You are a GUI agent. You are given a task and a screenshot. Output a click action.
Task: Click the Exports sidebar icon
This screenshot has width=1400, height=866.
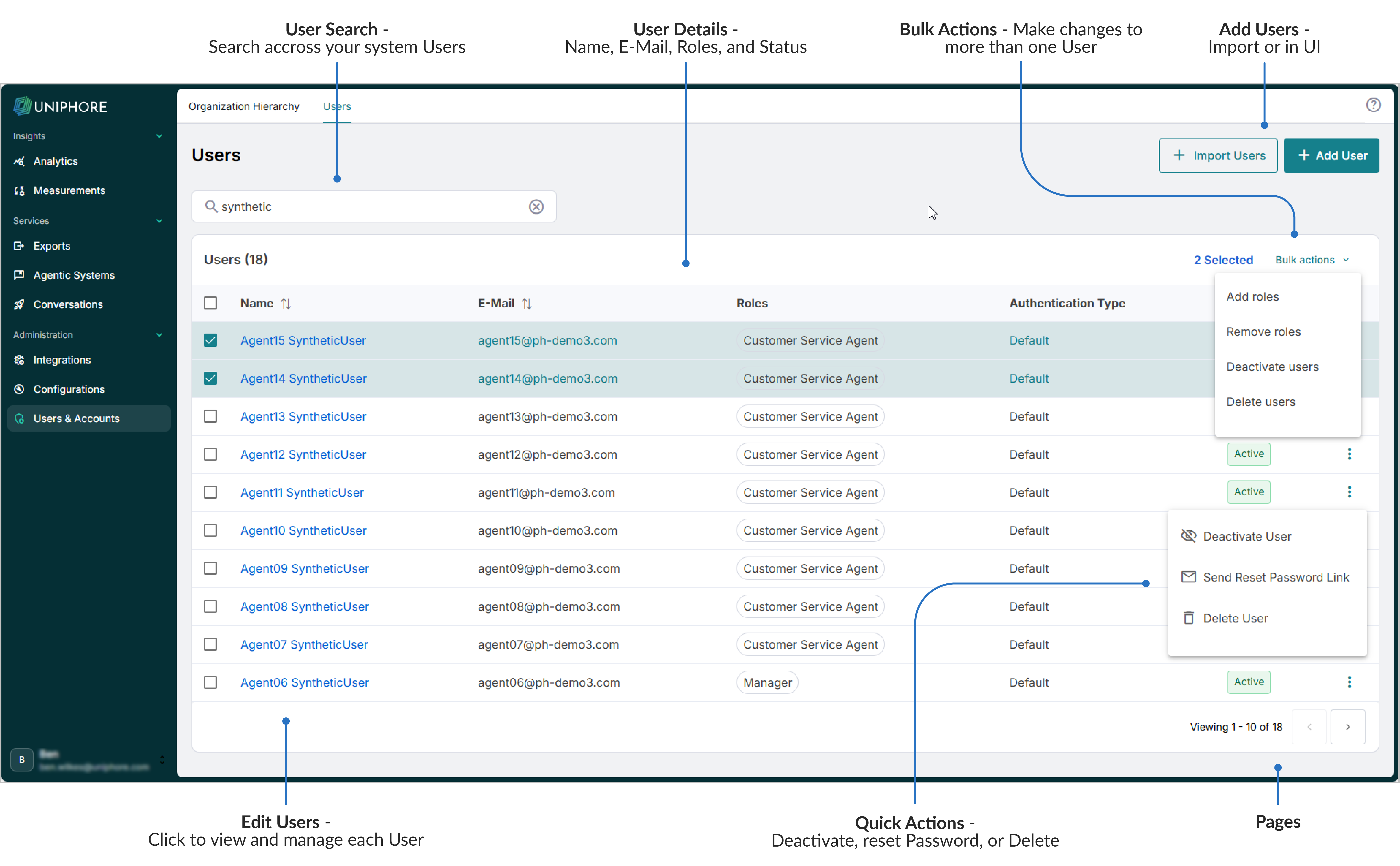tap(19, 246)
